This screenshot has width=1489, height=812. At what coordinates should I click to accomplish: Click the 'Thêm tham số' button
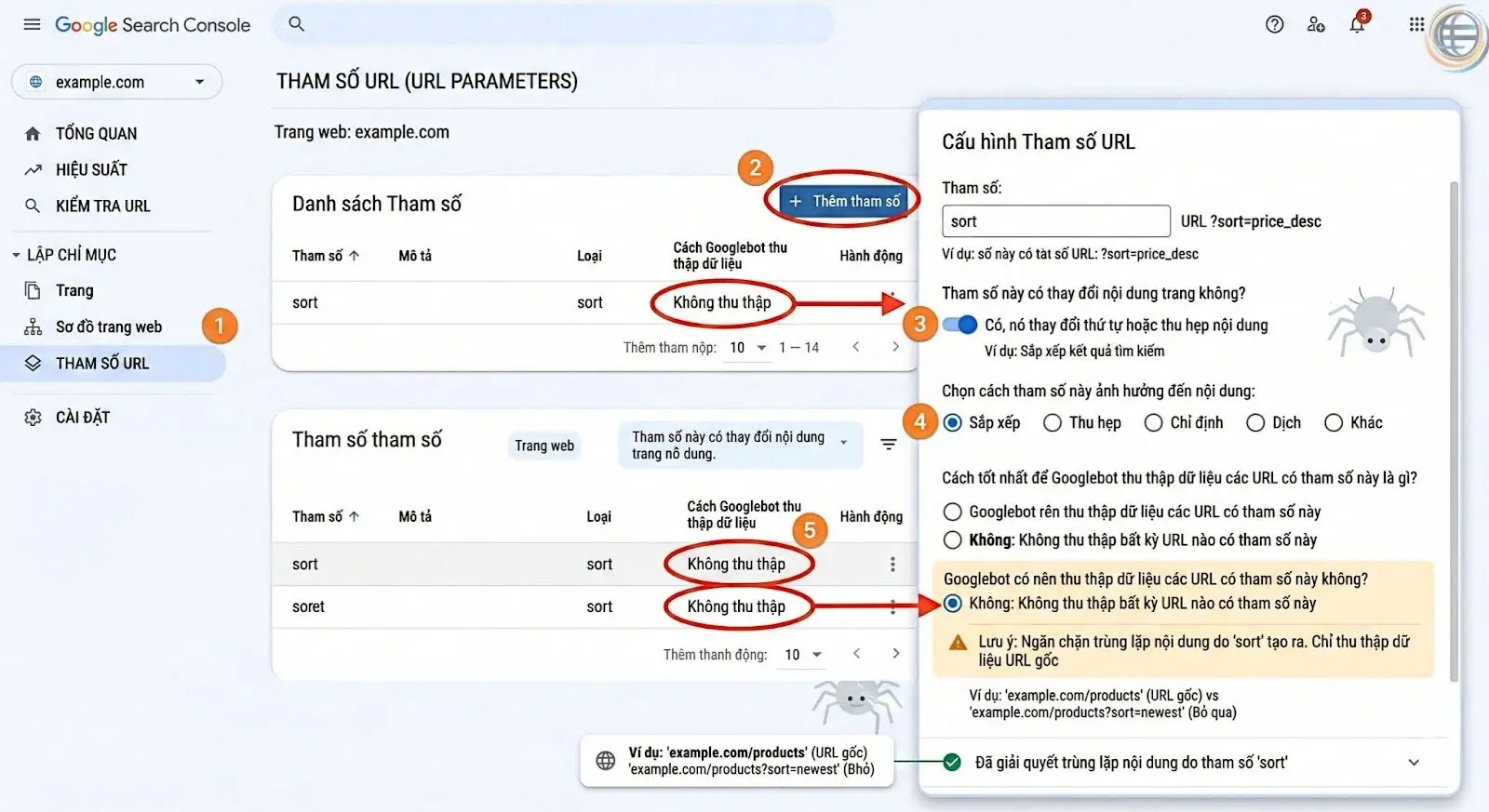(x=844, y=201)
